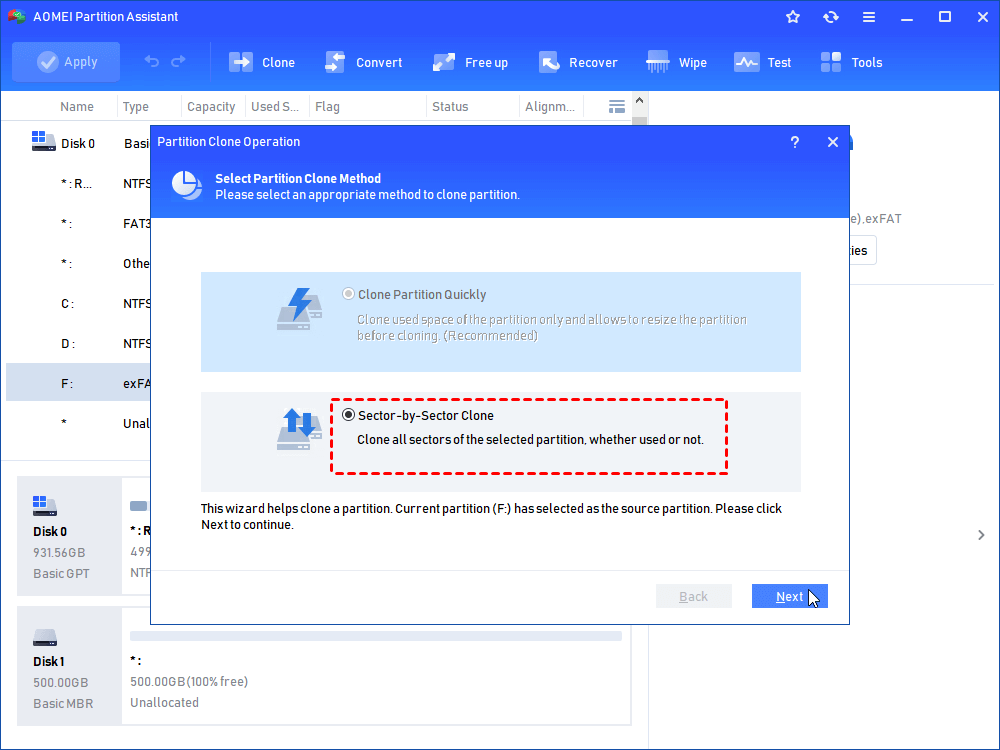Click the refresh icon in title bar
Image resolution: width=1000 pixels, height=750 pixels.
(x=830, y=17)
